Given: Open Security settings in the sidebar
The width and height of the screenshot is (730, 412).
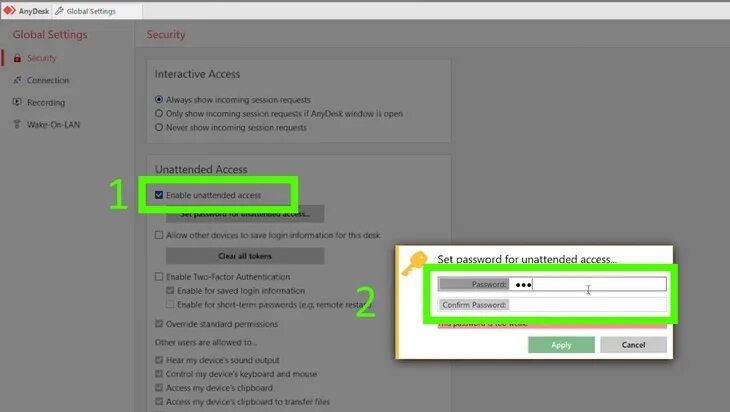Looking at the screenshot, I should tap(41, 58).
